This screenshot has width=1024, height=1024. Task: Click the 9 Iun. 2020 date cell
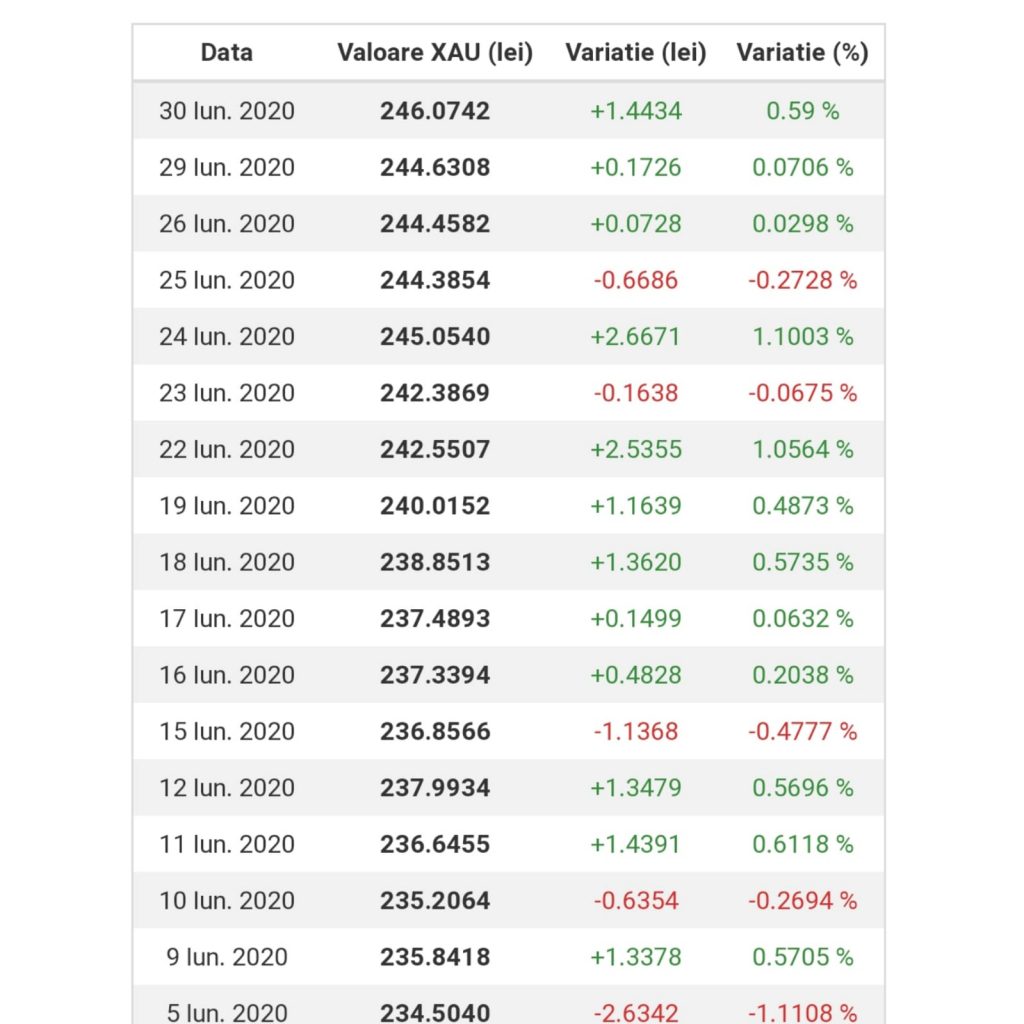tap(227, 957)
